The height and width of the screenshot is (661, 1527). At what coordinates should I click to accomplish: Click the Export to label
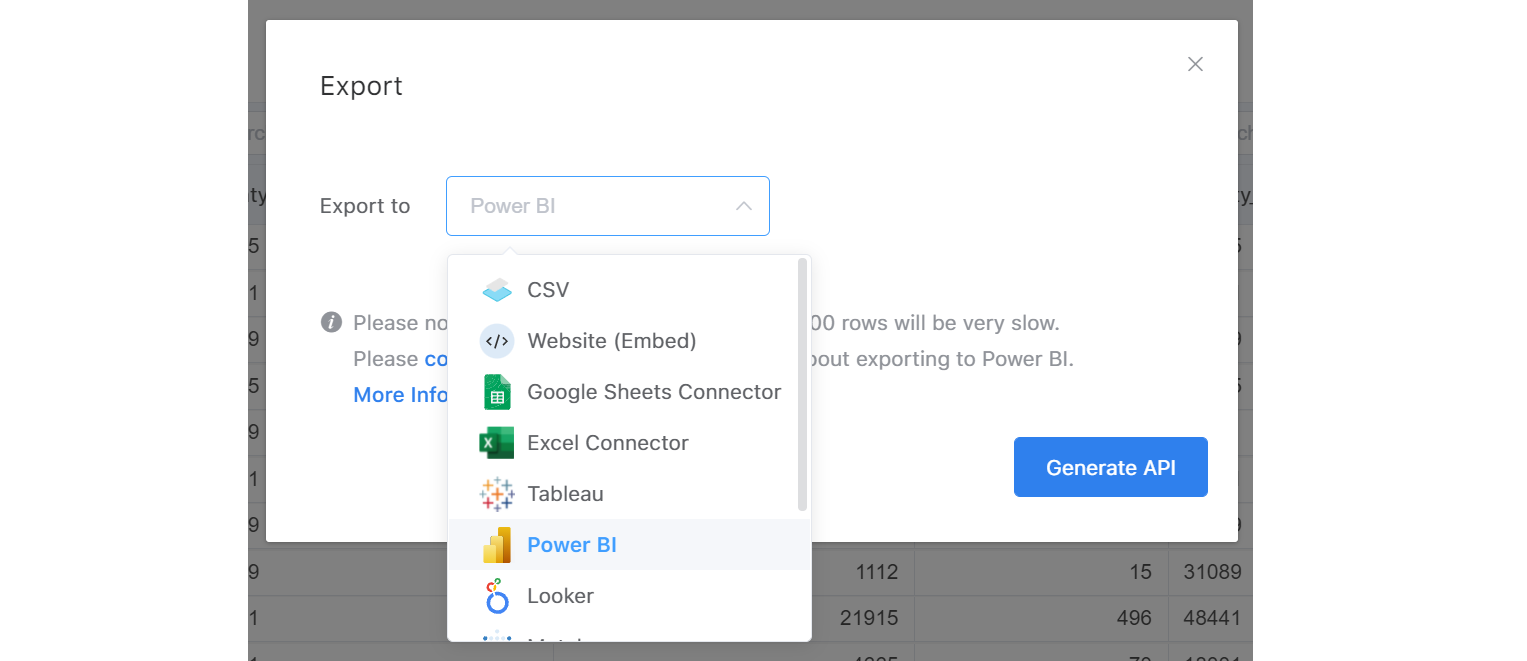tap(365, 206)
